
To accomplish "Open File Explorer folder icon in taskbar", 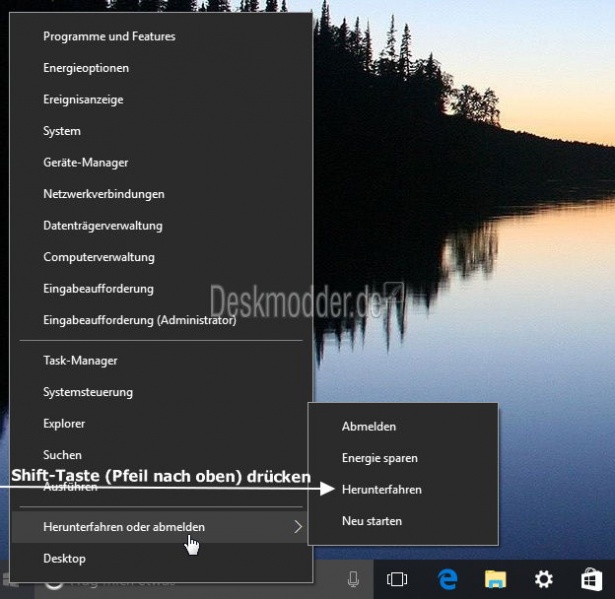I will [x=495, y=579].
